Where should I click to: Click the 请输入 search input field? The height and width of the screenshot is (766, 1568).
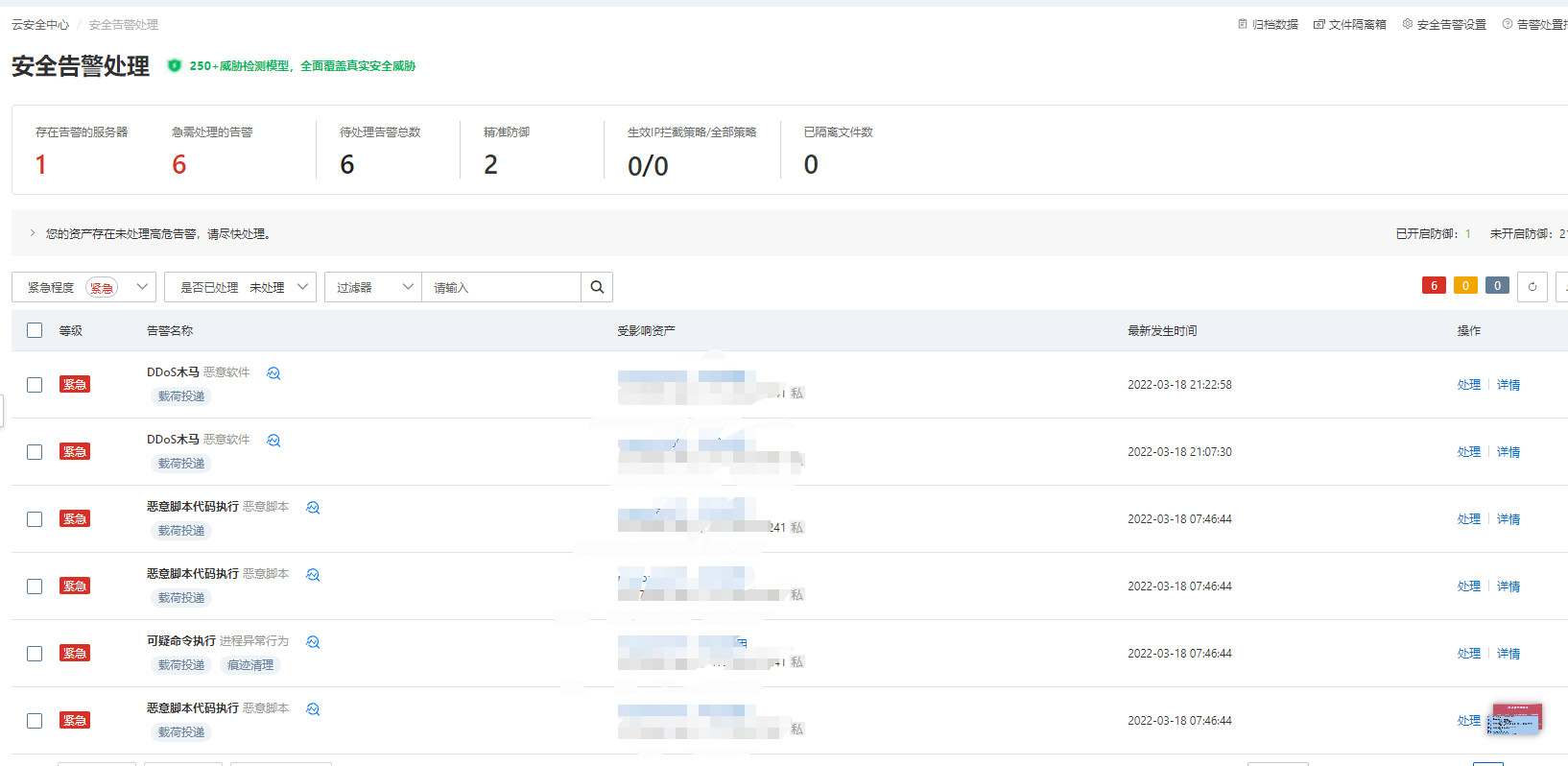[501, 287]
